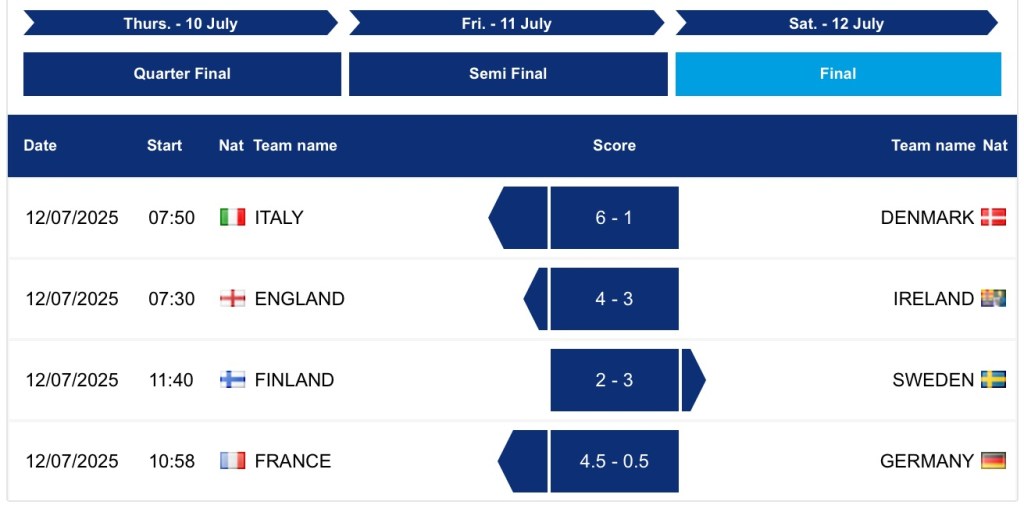Click the ENGLAND team name
1024x512 pixels.
[300, 299]
